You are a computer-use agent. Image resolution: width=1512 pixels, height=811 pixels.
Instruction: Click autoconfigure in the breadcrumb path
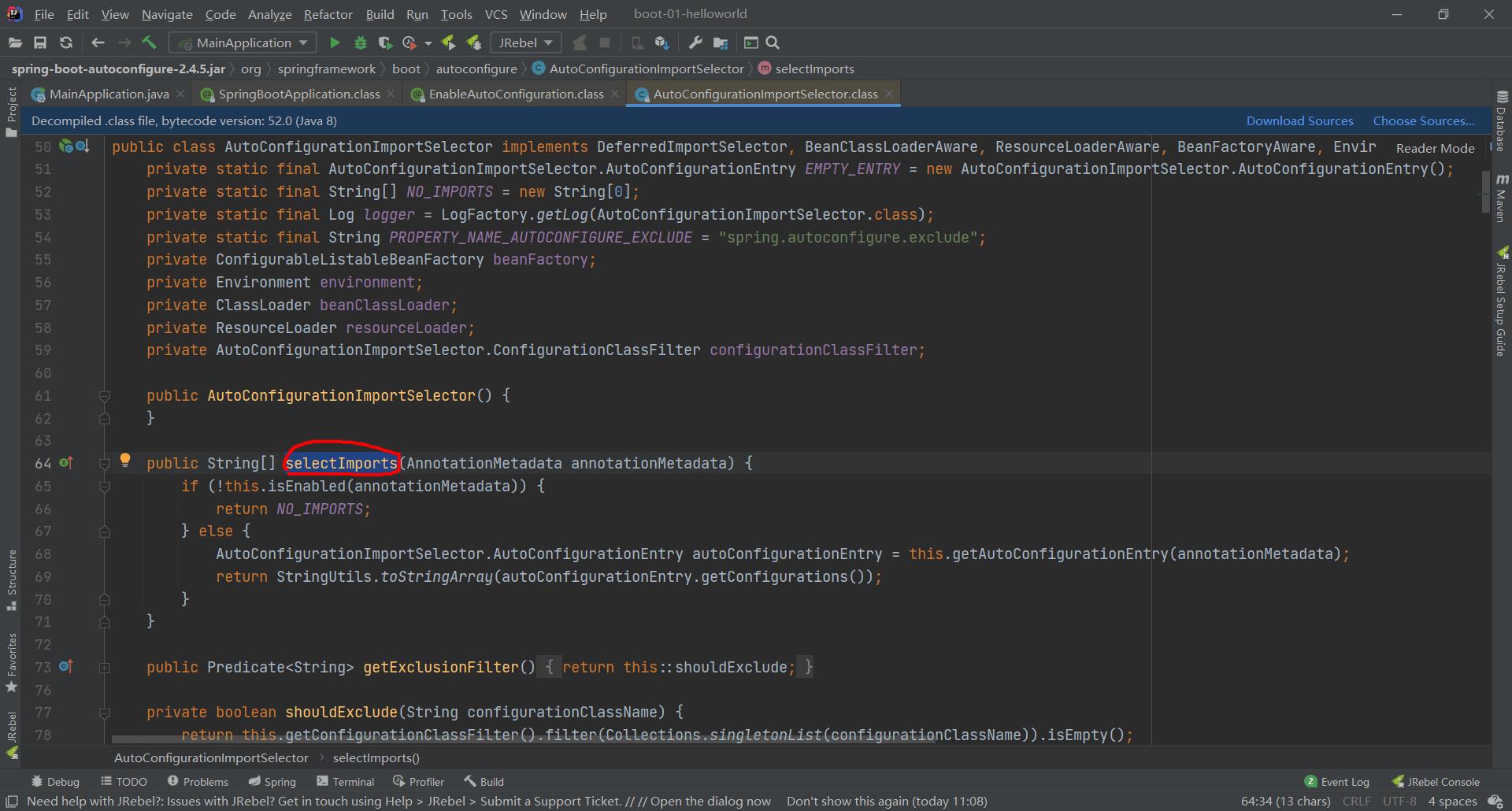click(476, 69)
